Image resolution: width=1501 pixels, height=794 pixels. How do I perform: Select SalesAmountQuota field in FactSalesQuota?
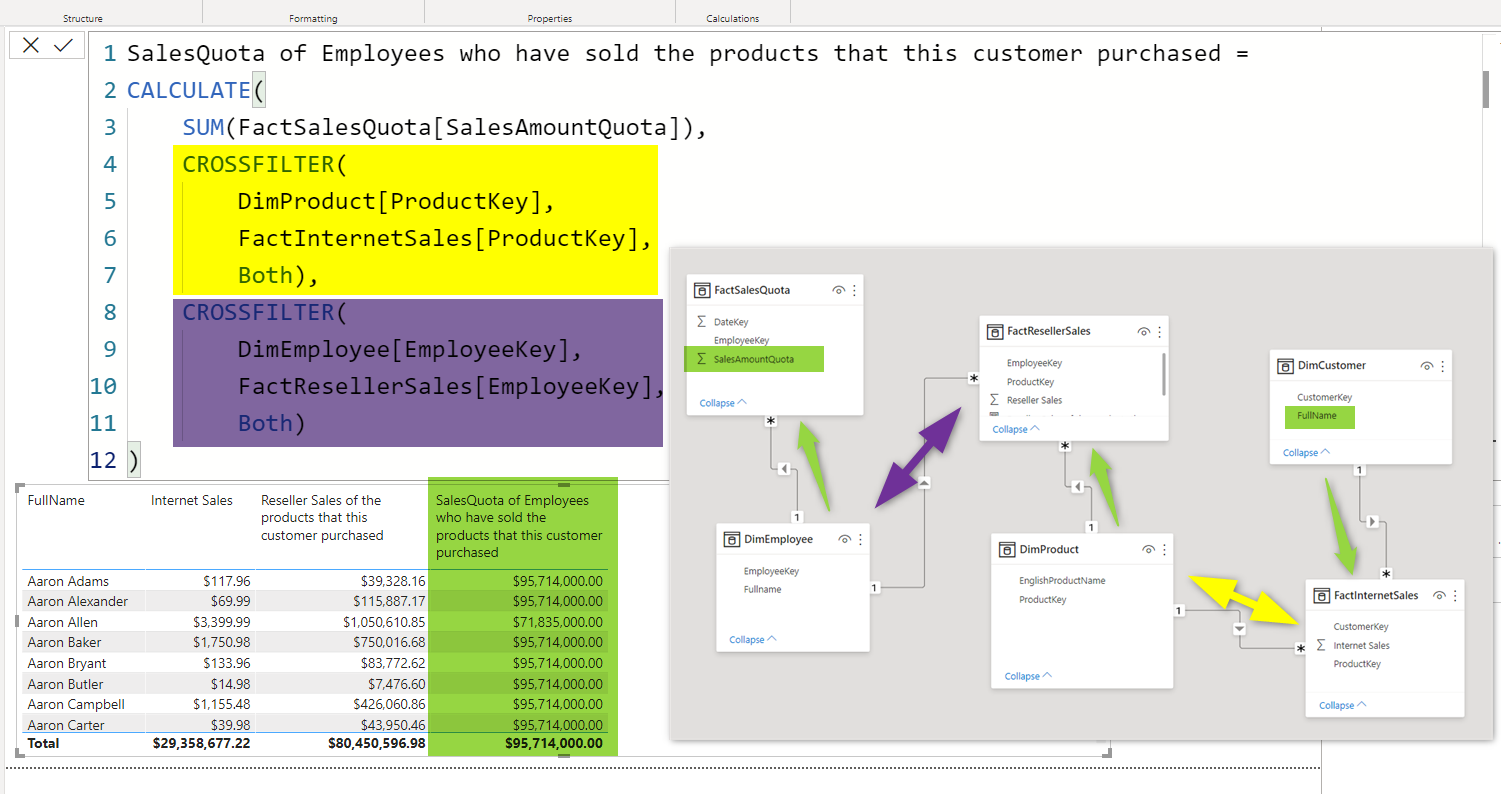pos(753,359)
